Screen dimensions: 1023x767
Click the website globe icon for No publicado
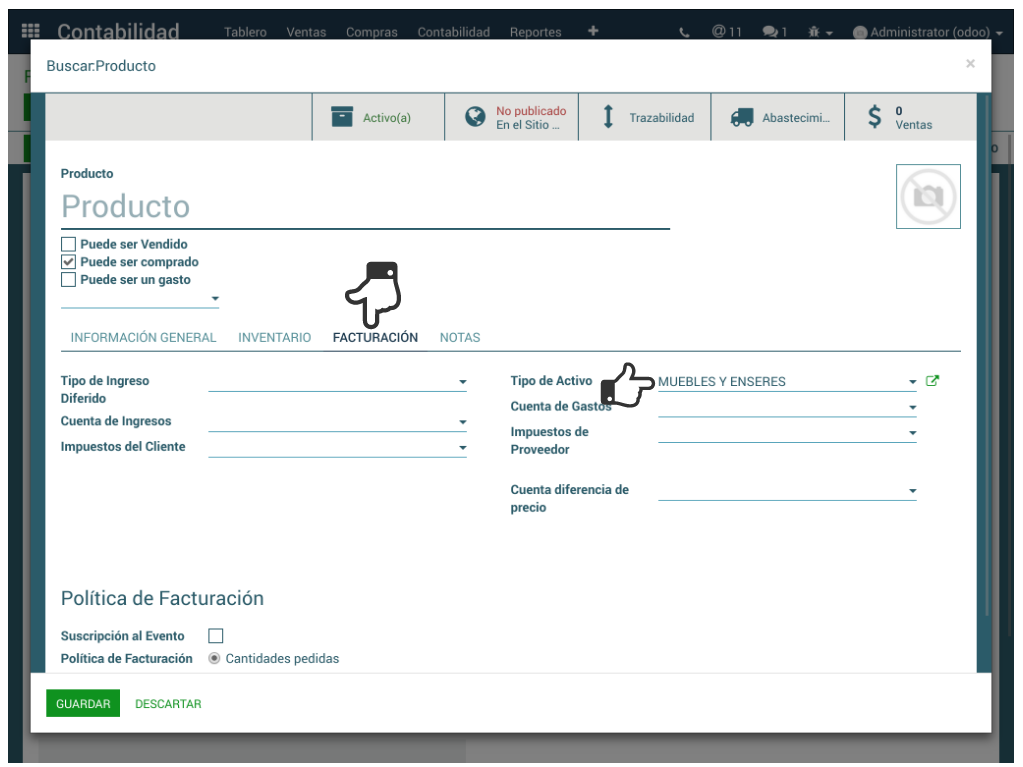coord(475,117)
